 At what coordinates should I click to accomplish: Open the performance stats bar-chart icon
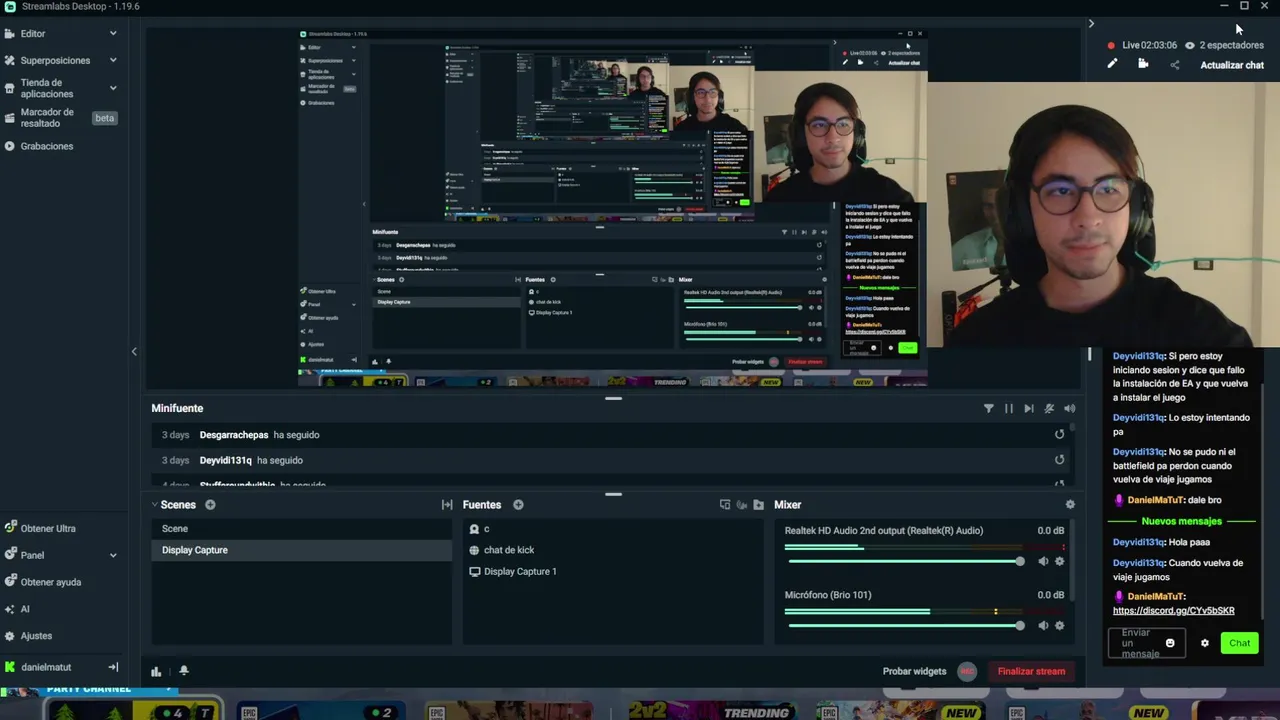click(156, 671)
